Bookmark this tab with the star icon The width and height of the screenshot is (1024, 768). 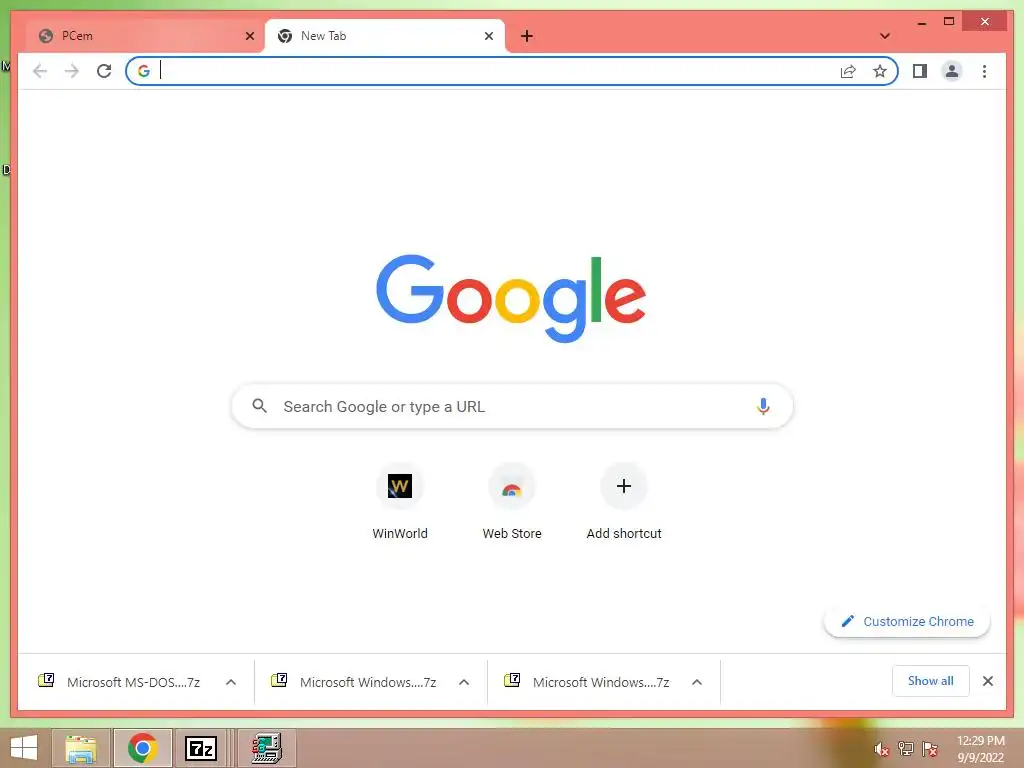[880, 71]
